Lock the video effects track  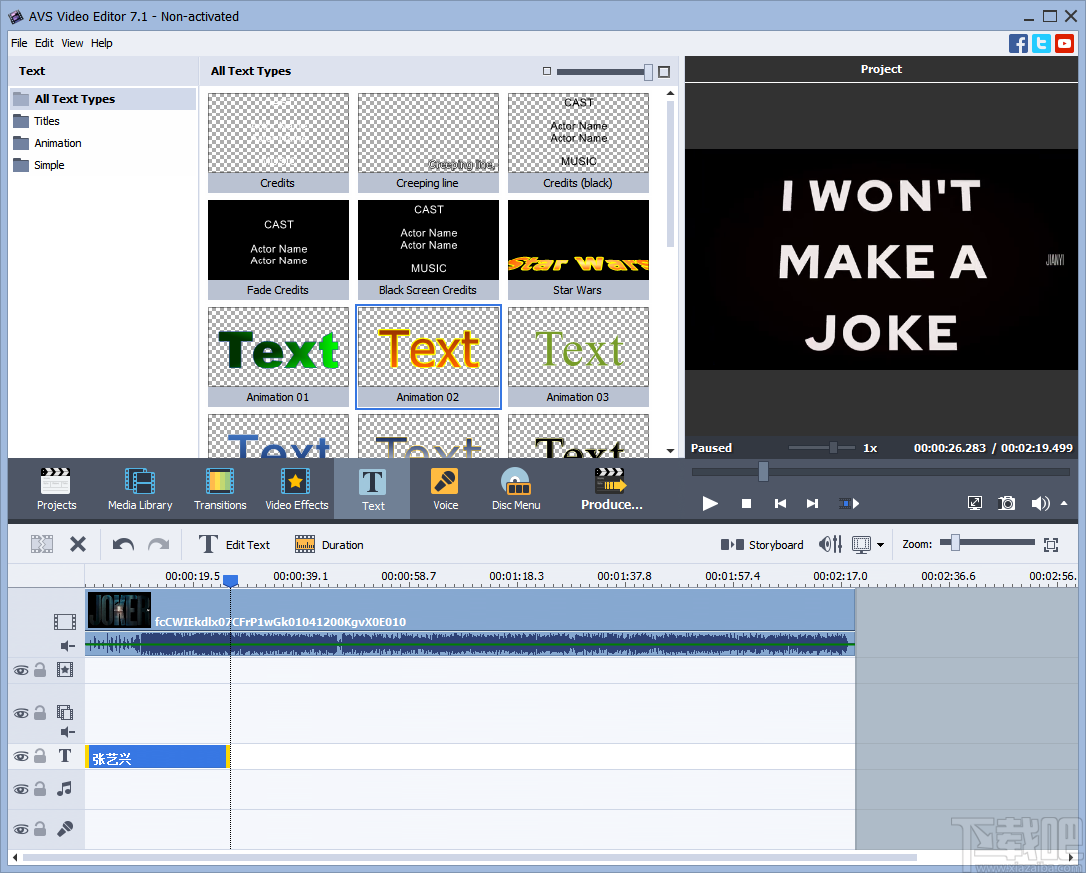click(x=40, y=669)
